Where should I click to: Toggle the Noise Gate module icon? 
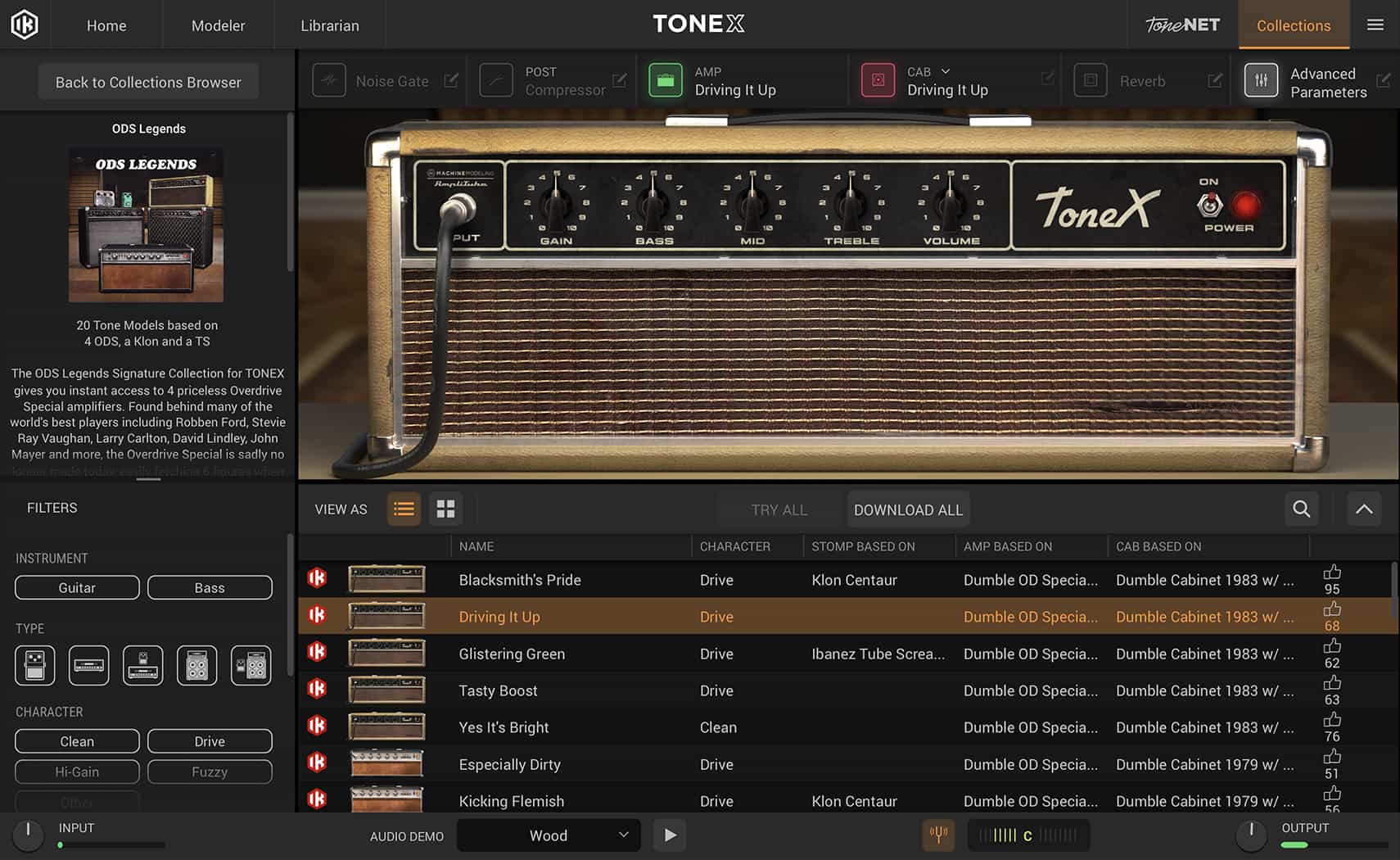[329, 81]
